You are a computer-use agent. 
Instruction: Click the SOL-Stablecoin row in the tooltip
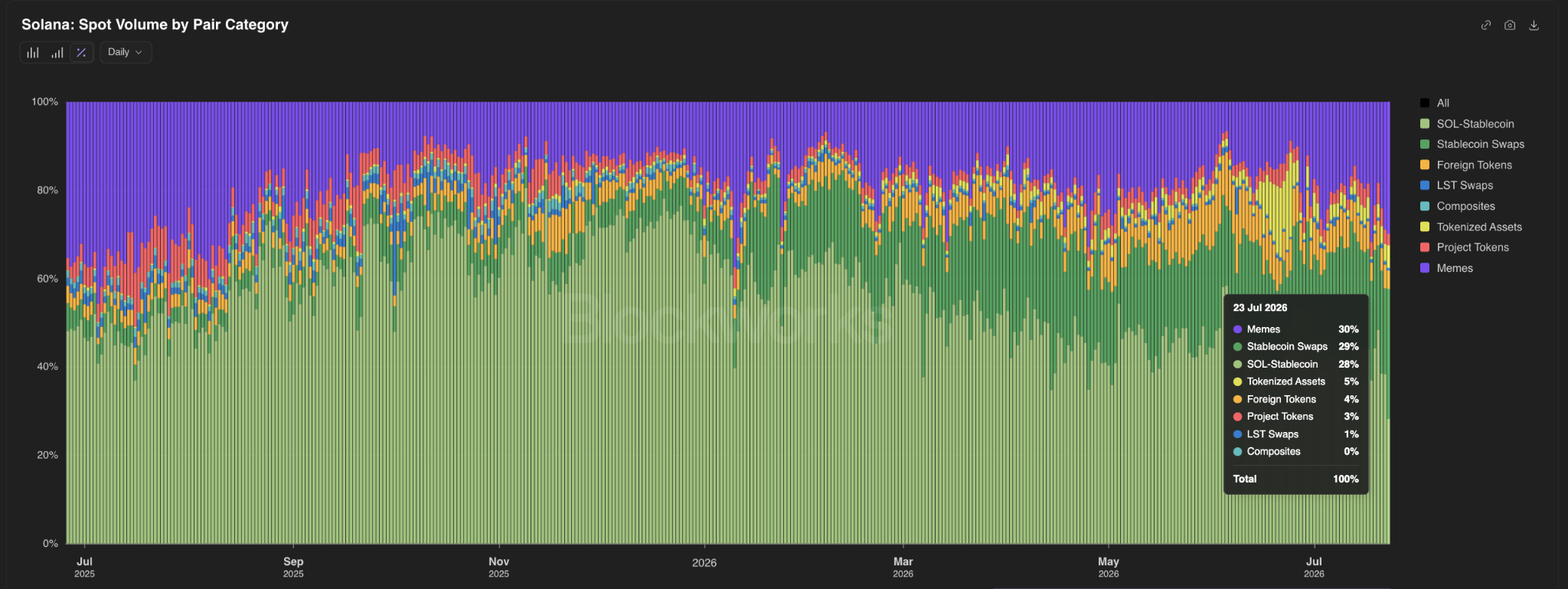coord(1295,365)
